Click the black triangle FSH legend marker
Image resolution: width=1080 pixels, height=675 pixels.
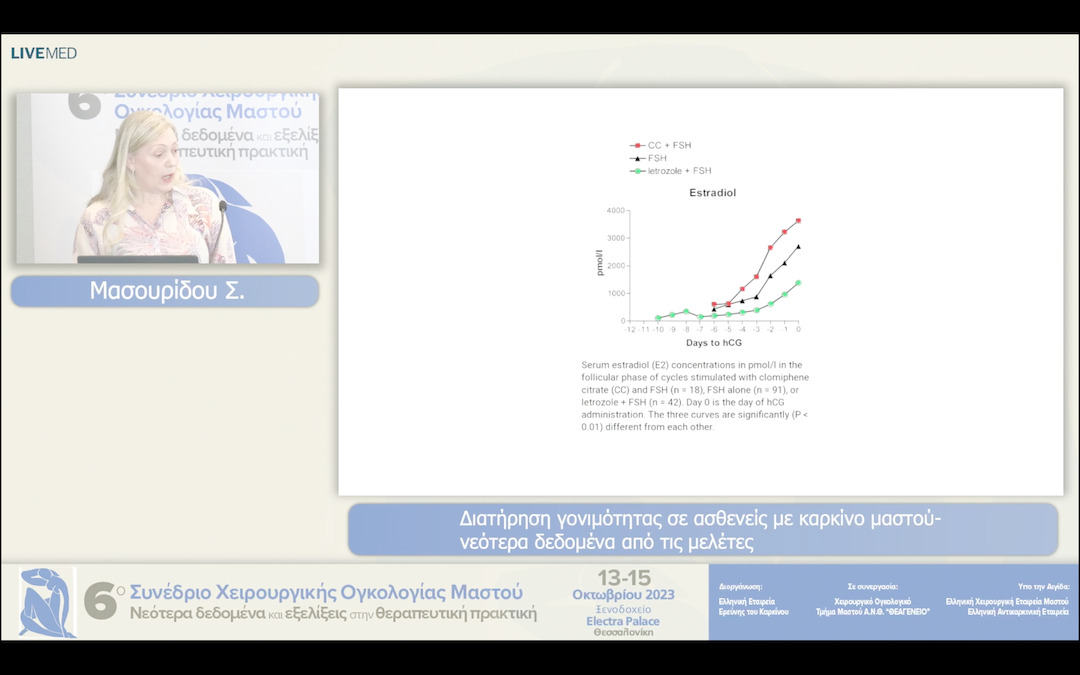click(635, 158)
